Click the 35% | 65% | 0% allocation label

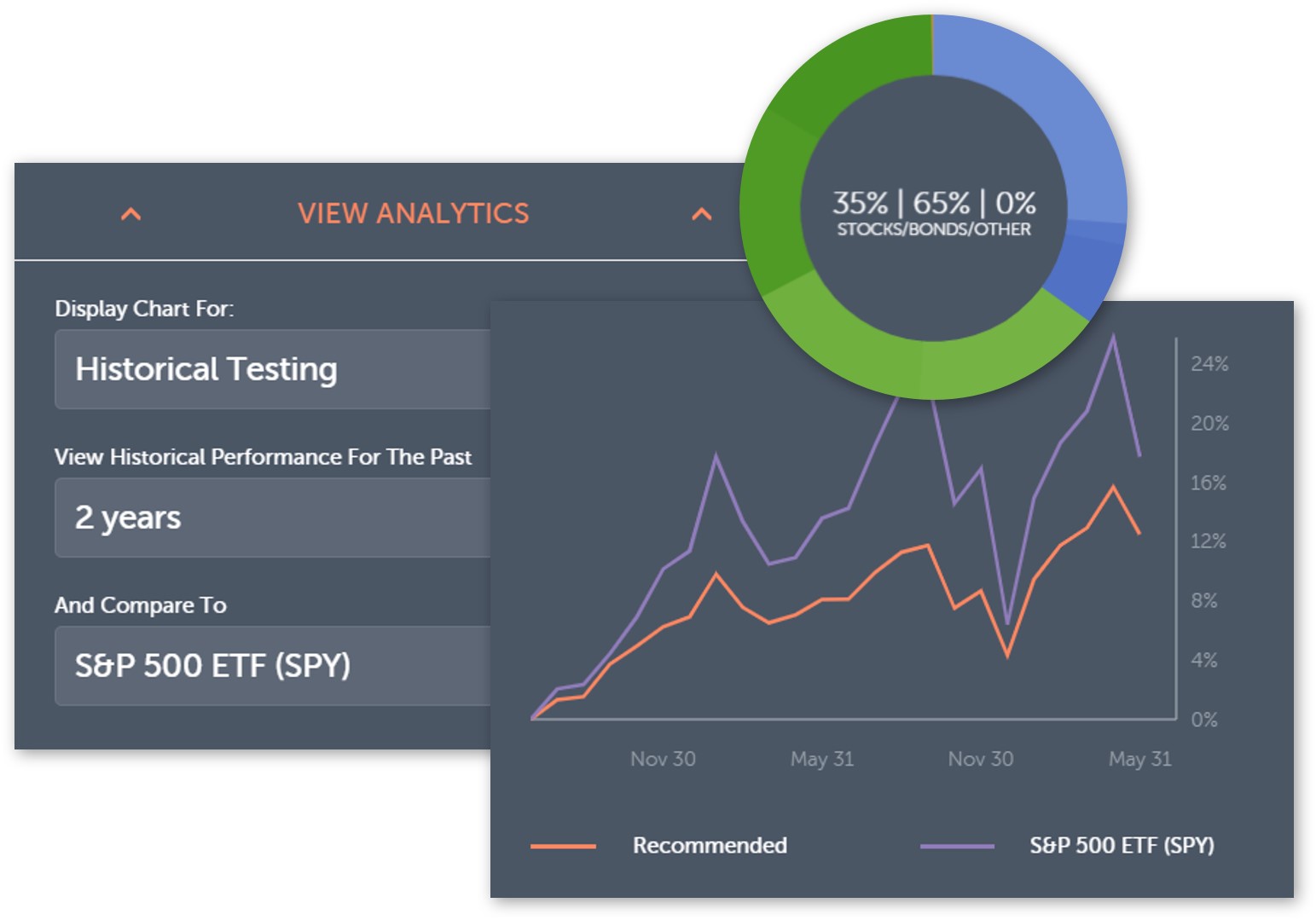[934, 203]
